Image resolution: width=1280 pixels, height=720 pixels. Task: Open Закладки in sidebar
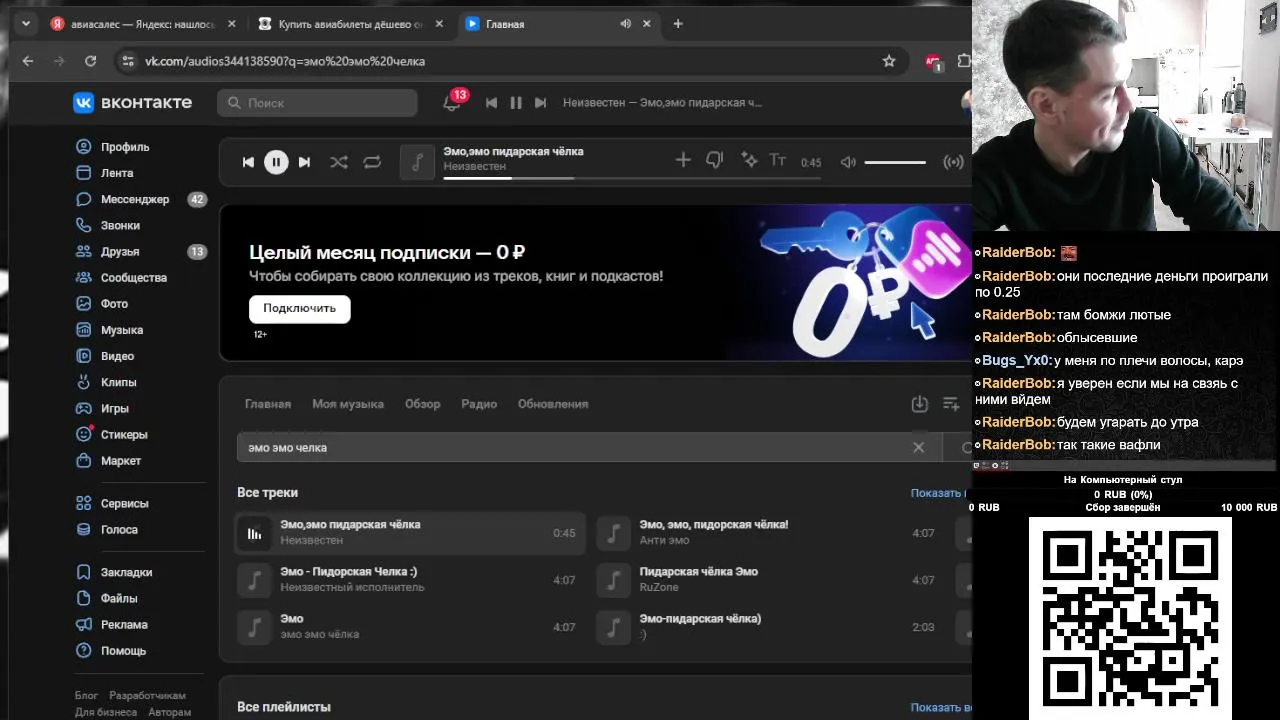point(126,572)
